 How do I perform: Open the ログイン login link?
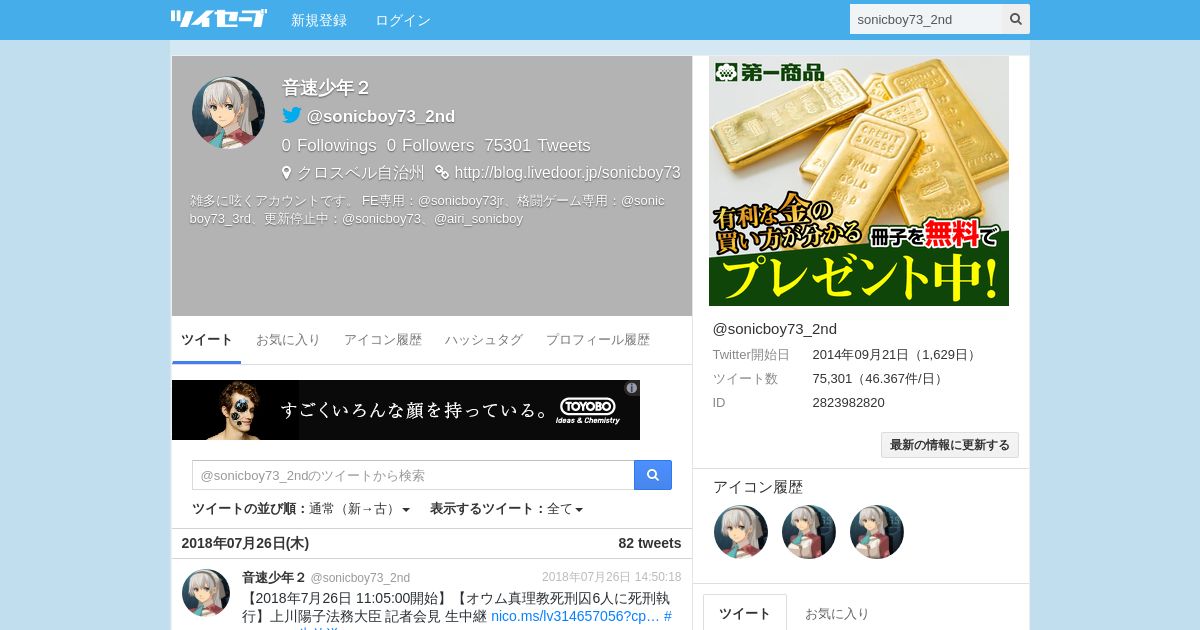click(403, 20)
